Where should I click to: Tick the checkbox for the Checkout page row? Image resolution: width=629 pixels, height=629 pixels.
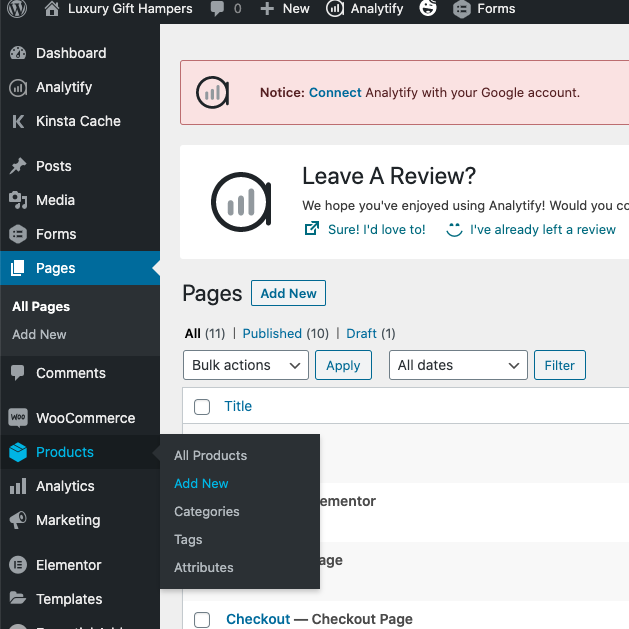202,620
